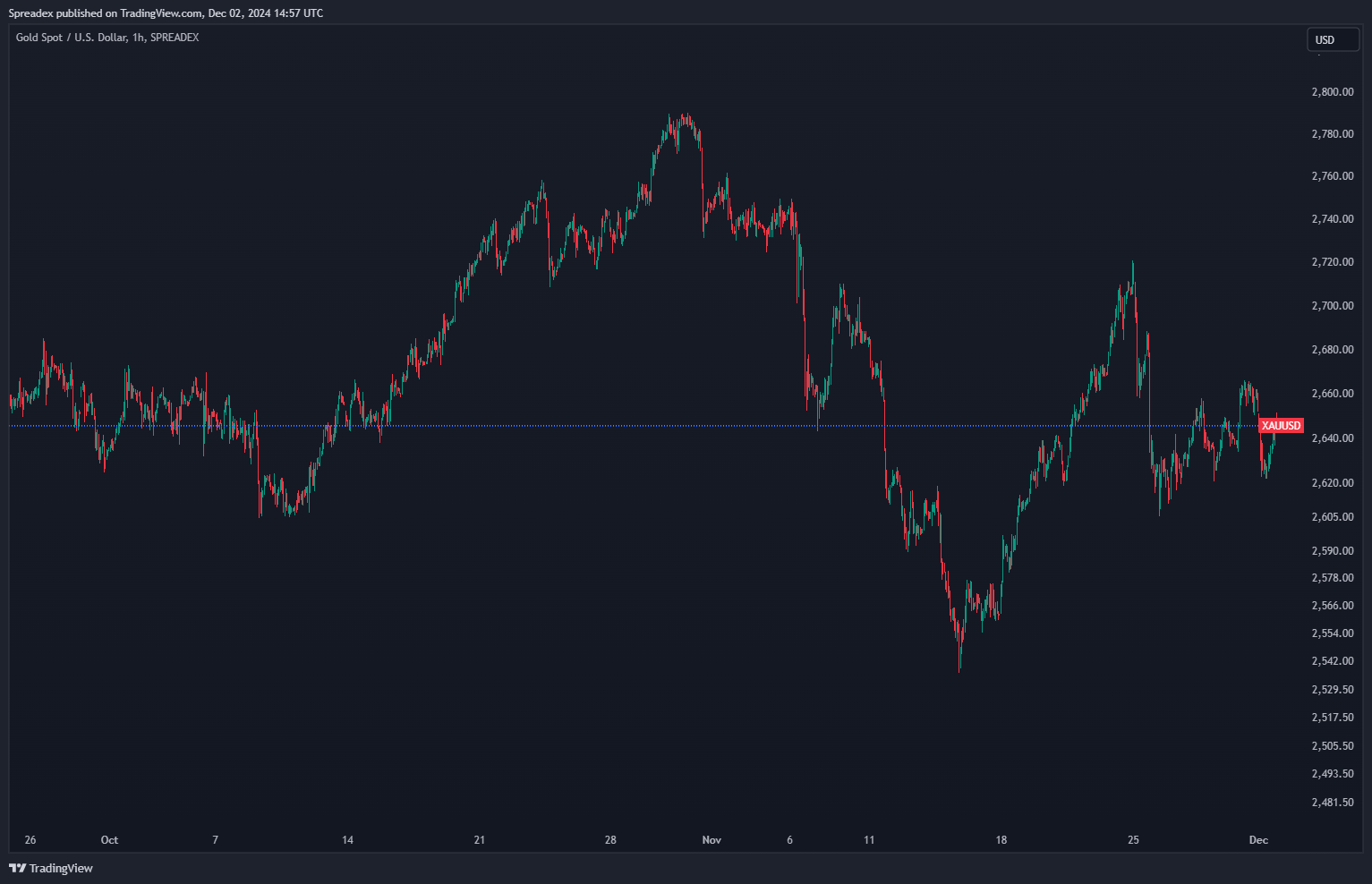This screenshot has height=884, width=1372.
Task: Click the 2,481.50 price axis label
Action: point(1333,803)
